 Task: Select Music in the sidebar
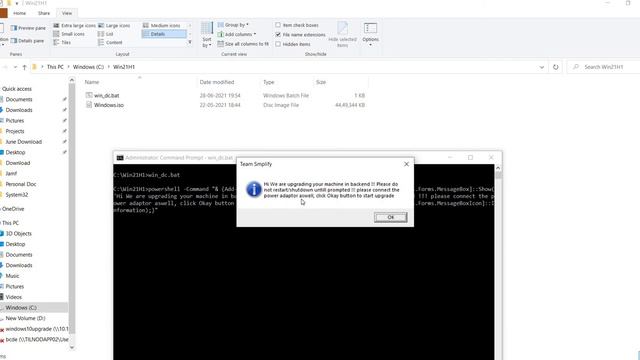point(12,276)
